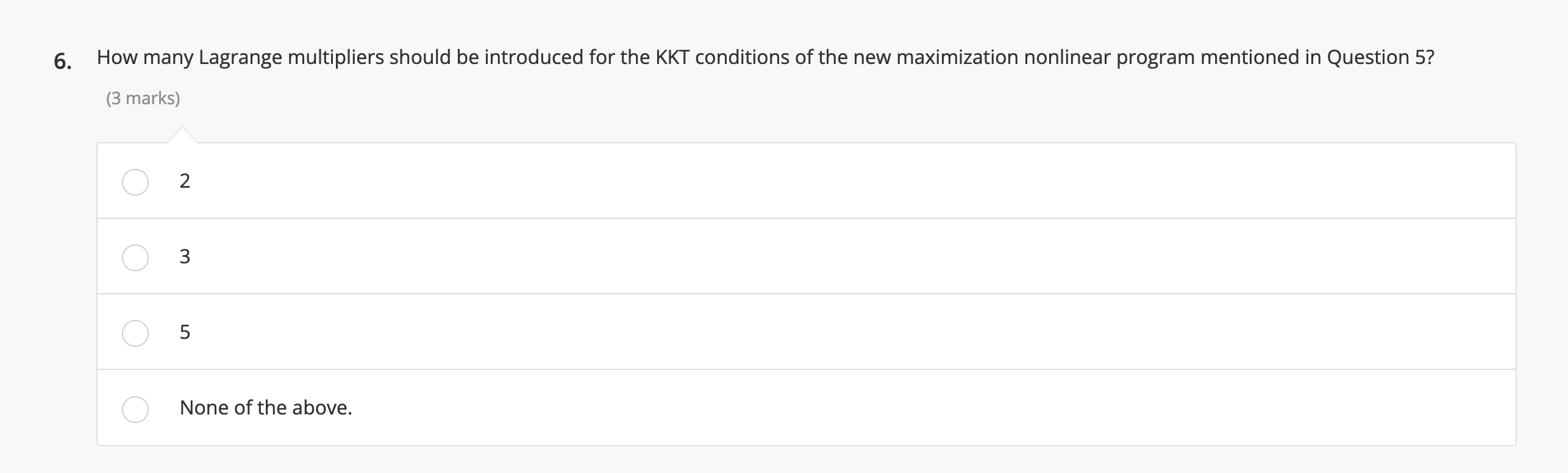
Task: Click the circle beside the number 2
Action: click(135, 181)
